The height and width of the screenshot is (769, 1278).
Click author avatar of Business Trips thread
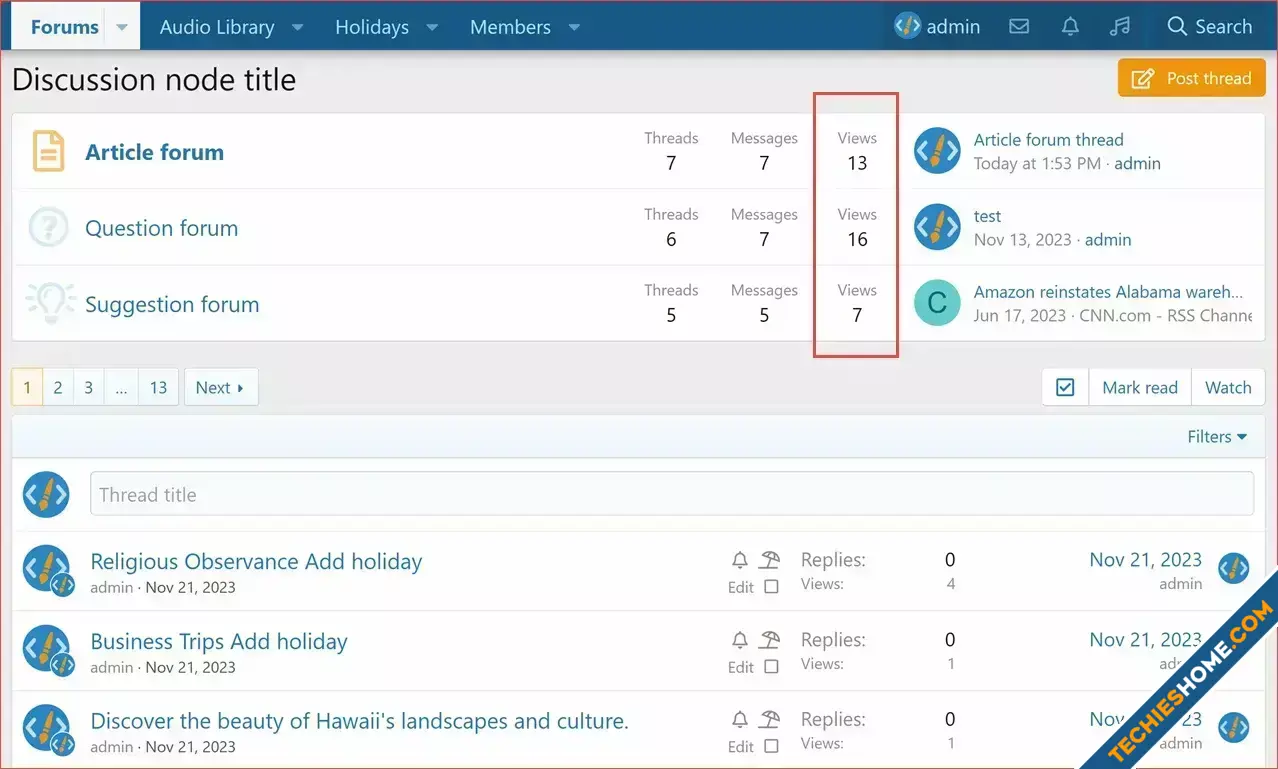(46, 648)
